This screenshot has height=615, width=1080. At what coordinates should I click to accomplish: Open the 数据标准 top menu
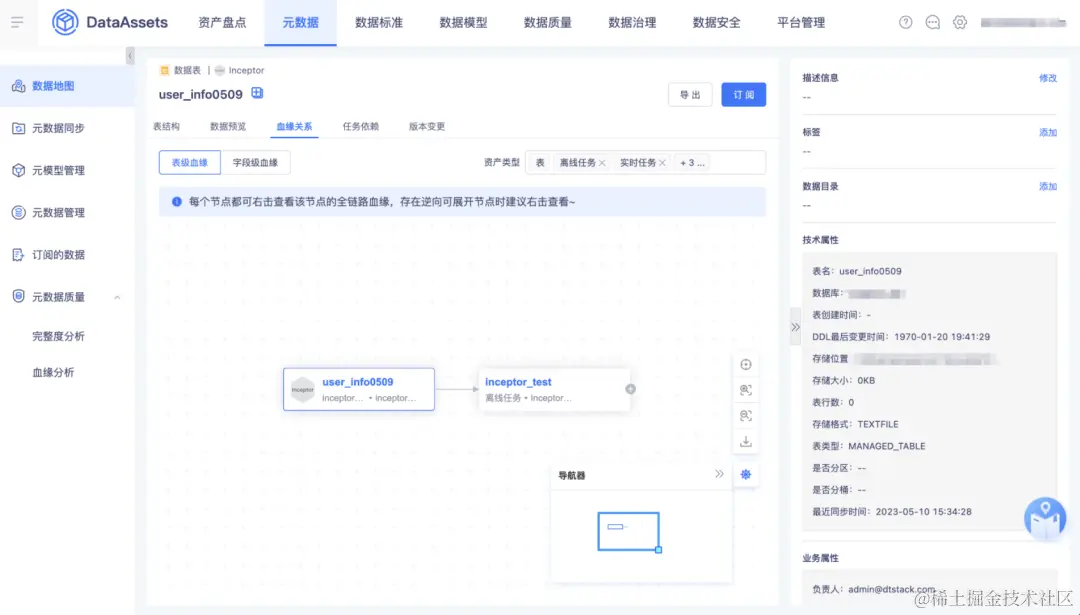[379, 23]
